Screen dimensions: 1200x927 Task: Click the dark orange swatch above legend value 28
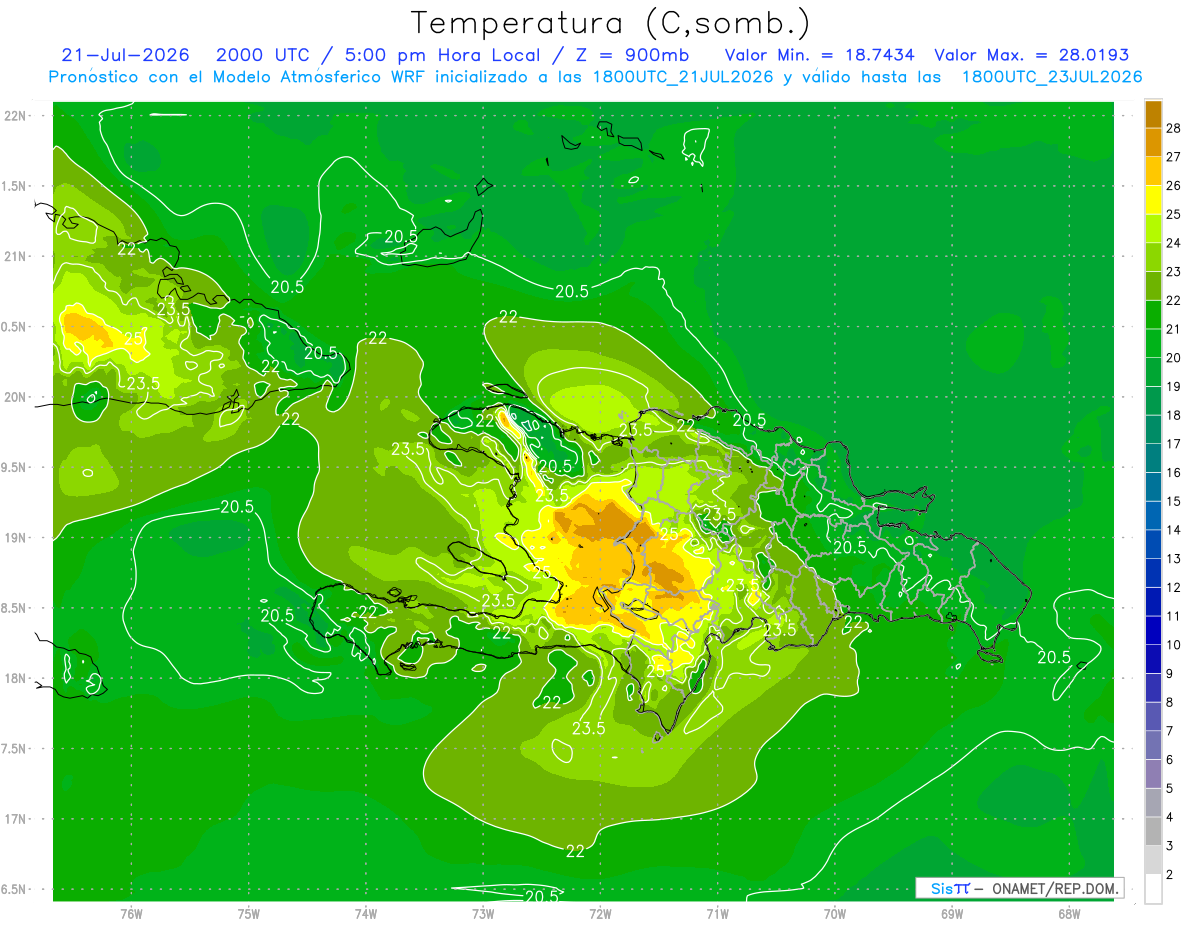pyautogui.click(x=1153, y=113)
